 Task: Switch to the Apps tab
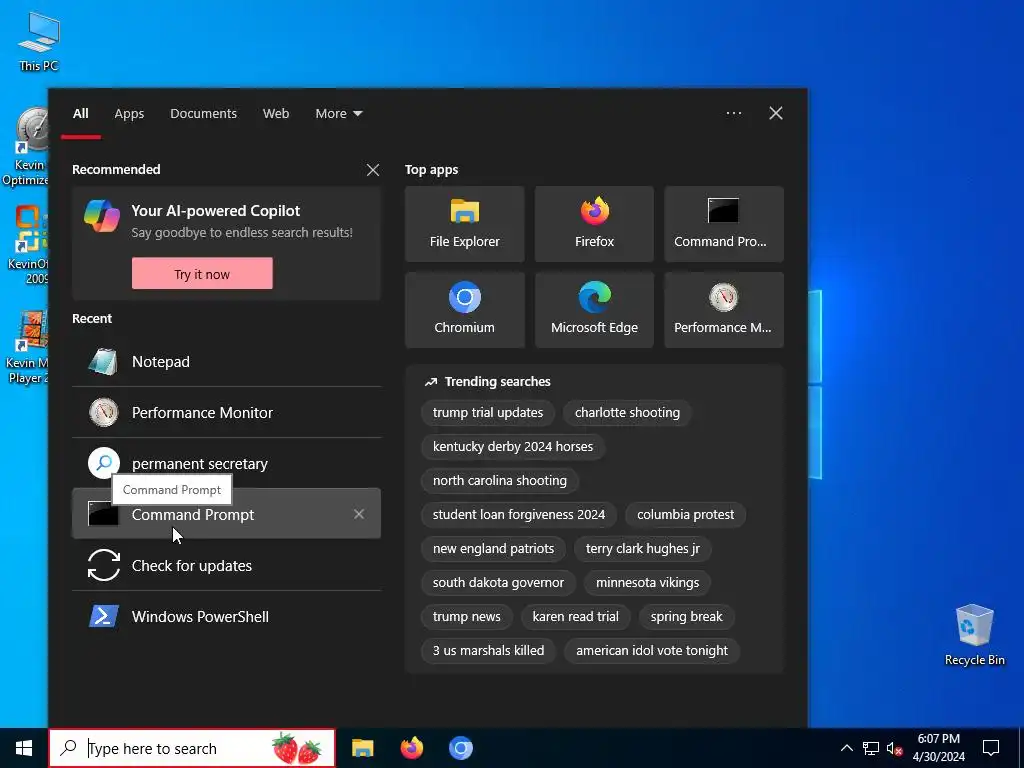click(129, 114)
